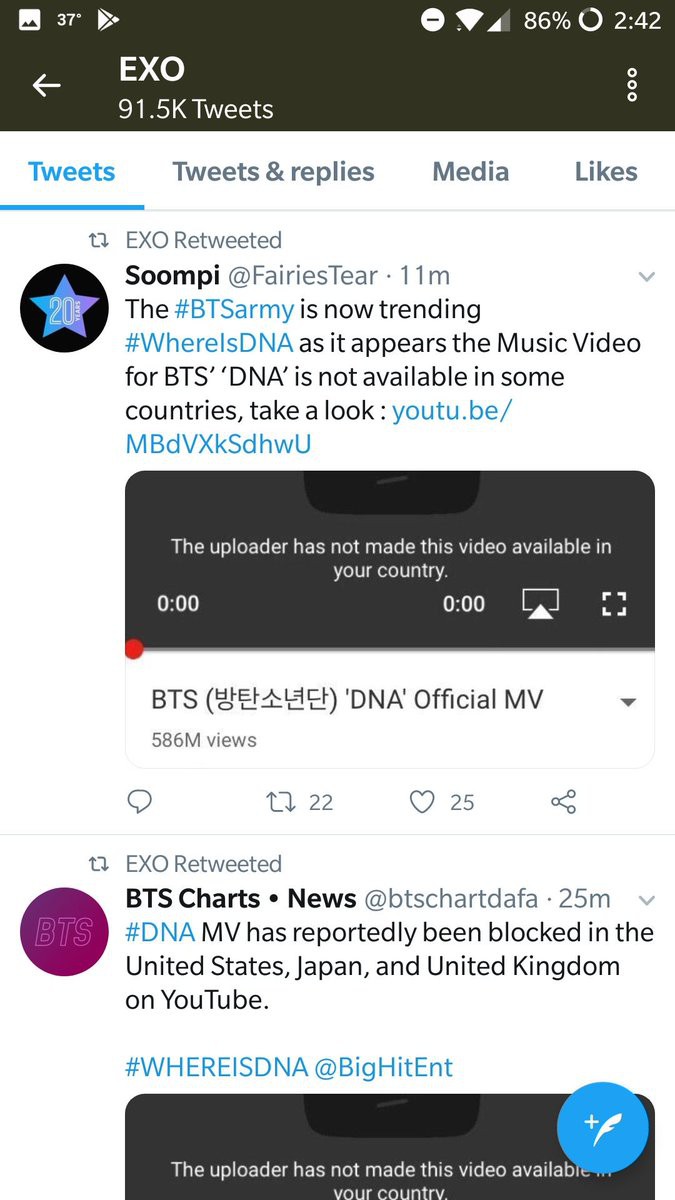
Task: Cast the DNA video via AirPlay icon
Action: pos(540,603)
